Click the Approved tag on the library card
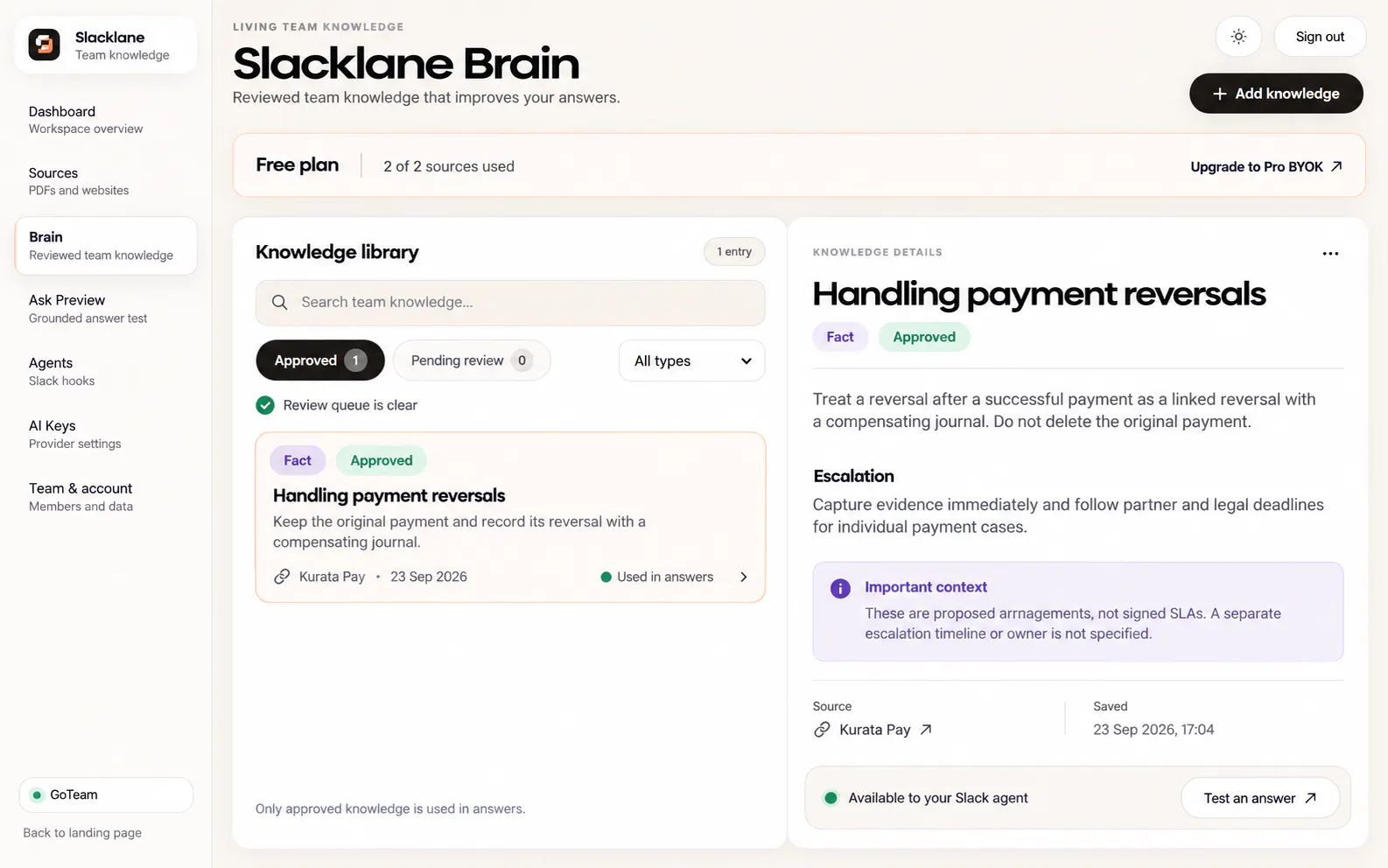 pos(382,460)
